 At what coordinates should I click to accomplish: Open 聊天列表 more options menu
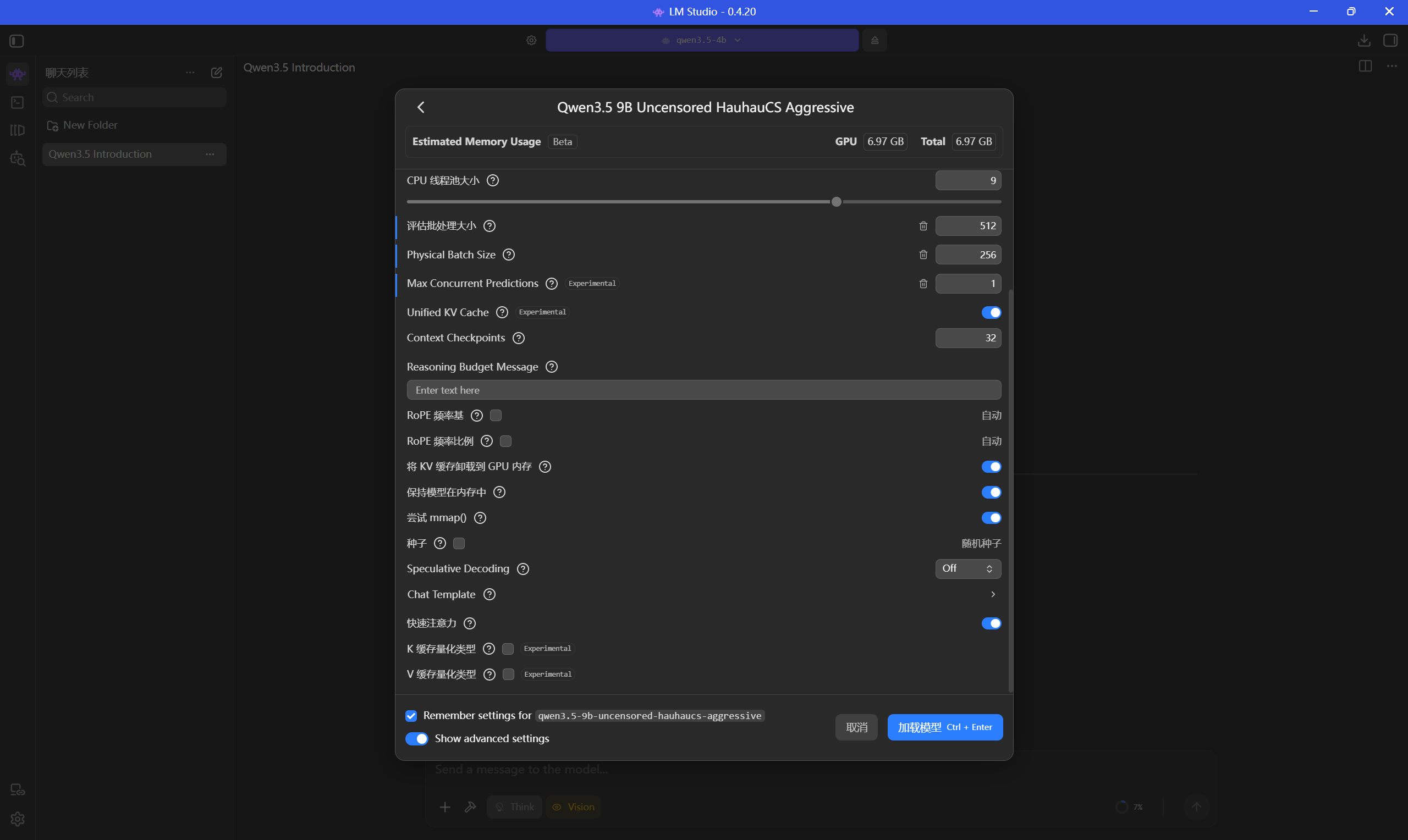[x=190, y=73]
